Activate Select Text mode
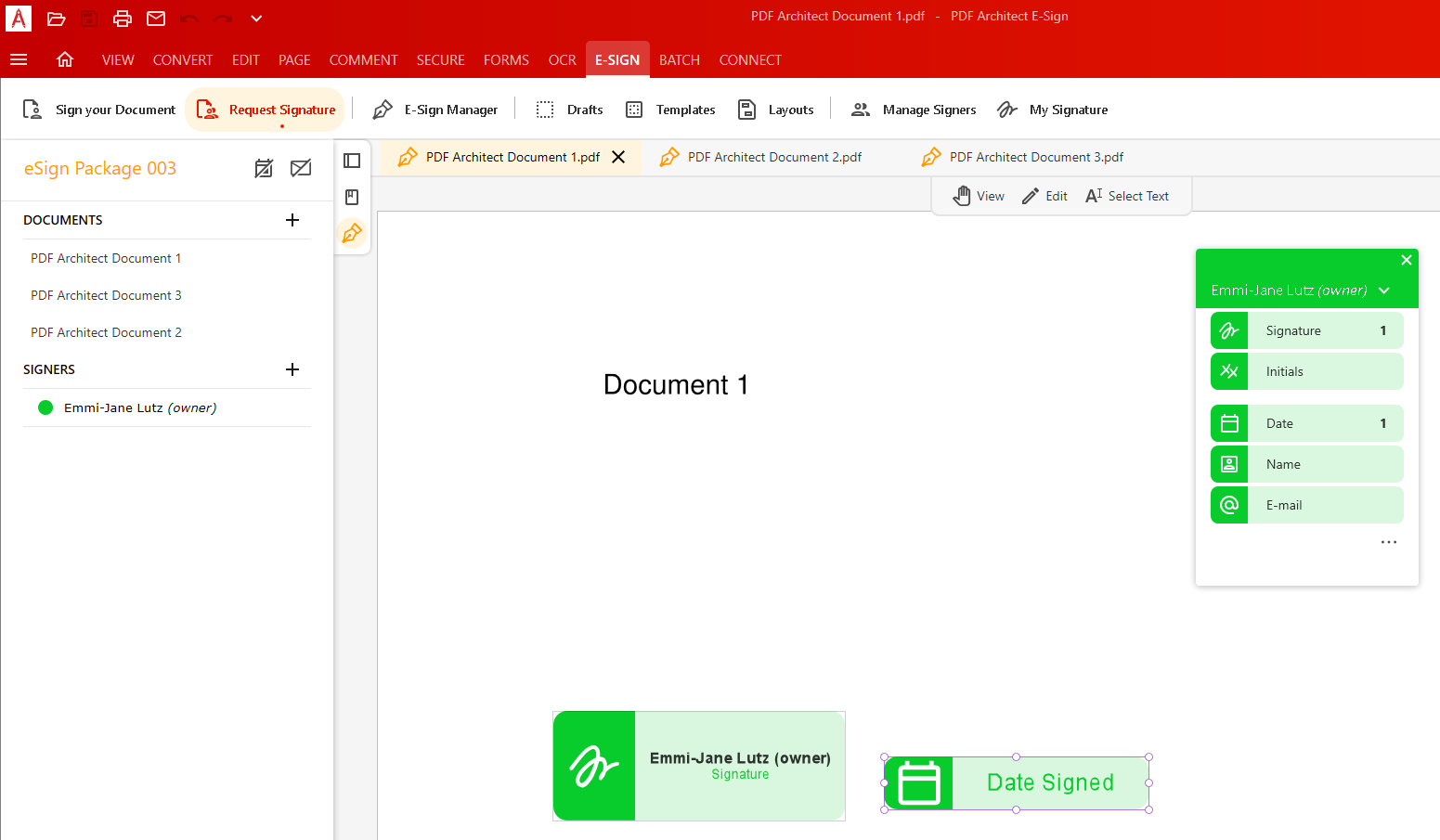This screenshot has width=1440, height=840. pos(1127,196)
